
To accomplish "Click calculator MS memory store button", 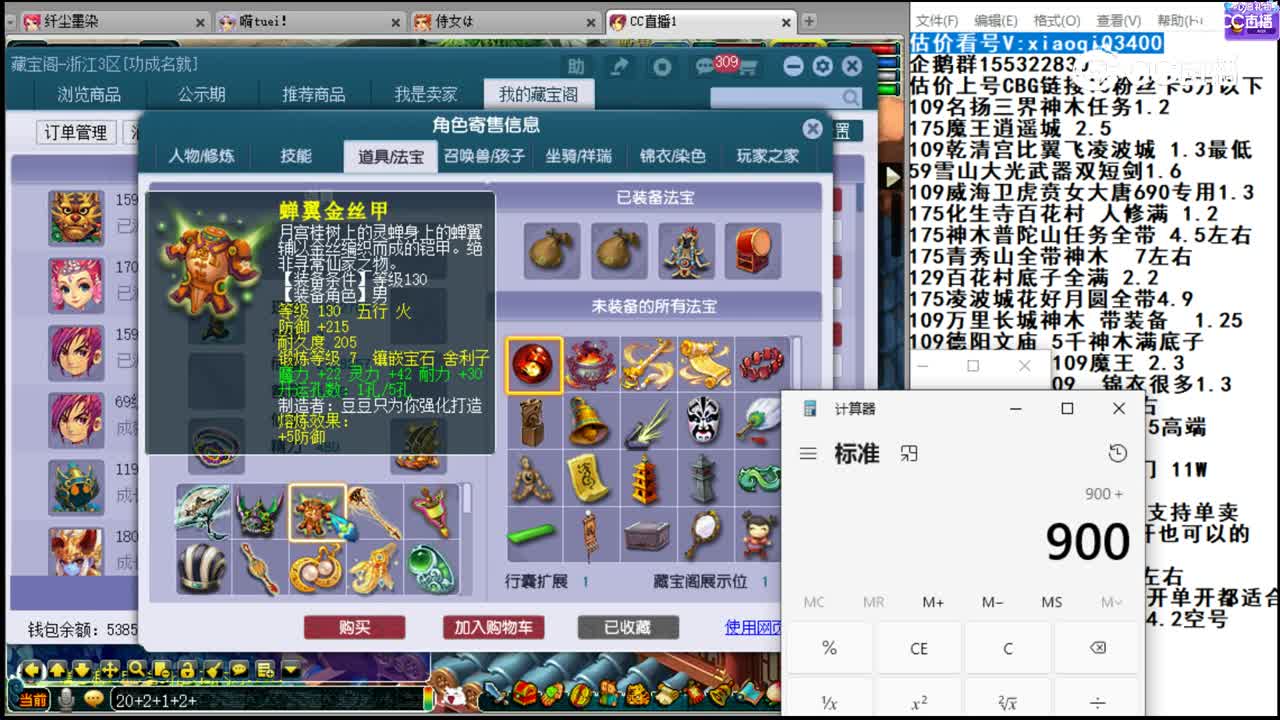I will (x=1052, y=602).
